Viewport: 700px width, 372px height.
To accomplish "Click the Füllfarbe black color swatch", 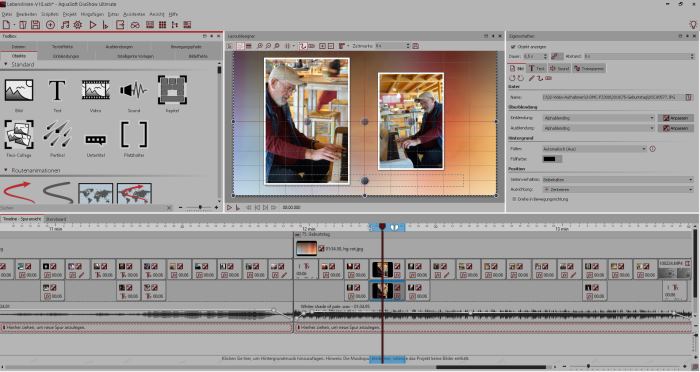I will point(552,159).
